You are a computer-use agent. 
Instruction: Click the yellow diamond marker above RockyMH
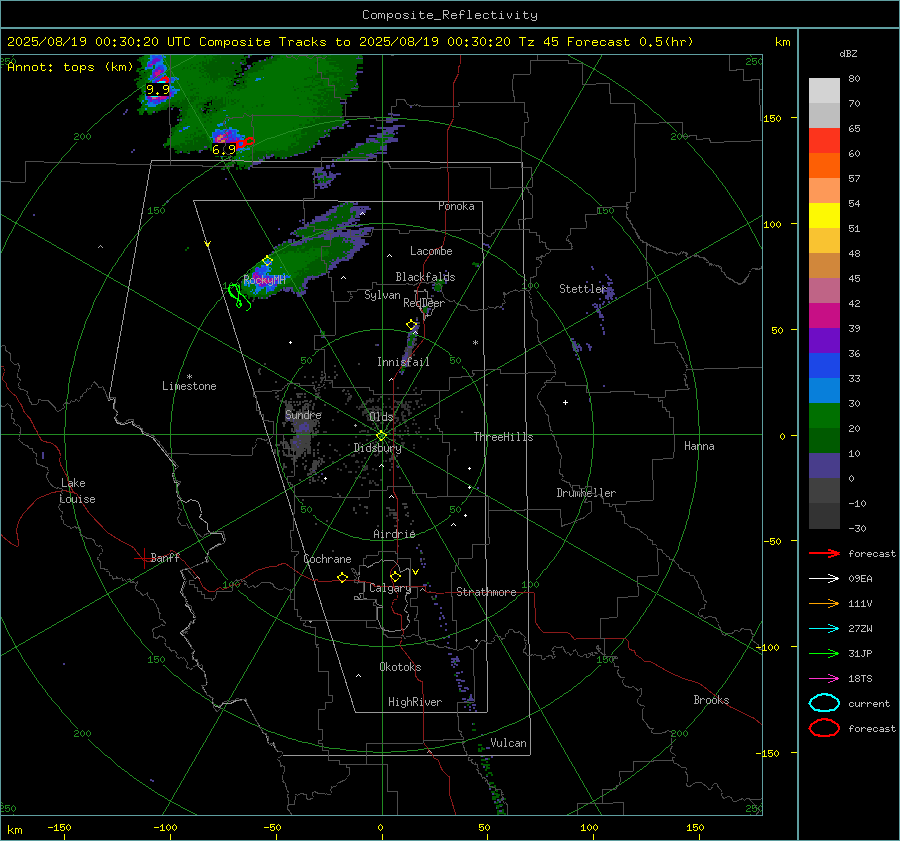click(x=267, y=261)
